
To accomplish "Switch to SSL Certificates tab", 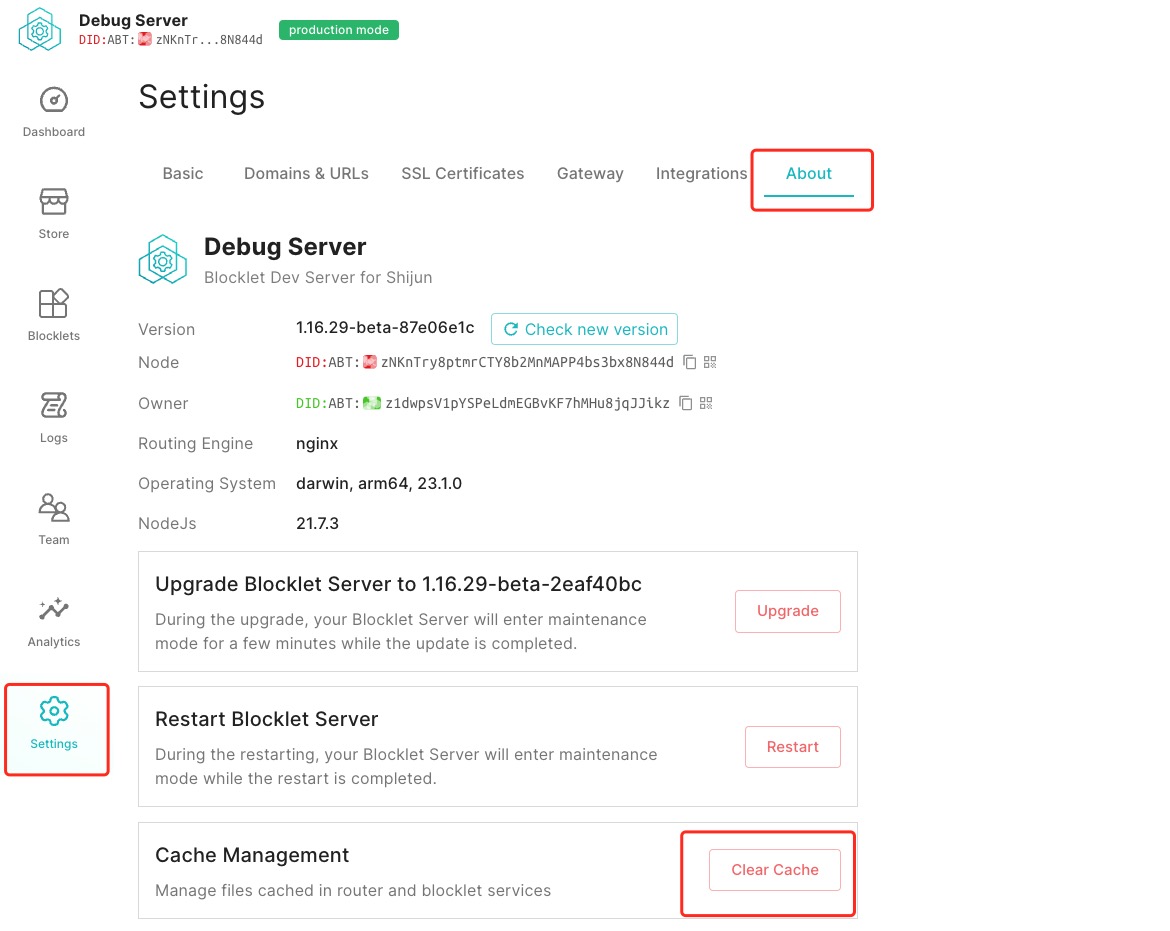I will [462, 174].
